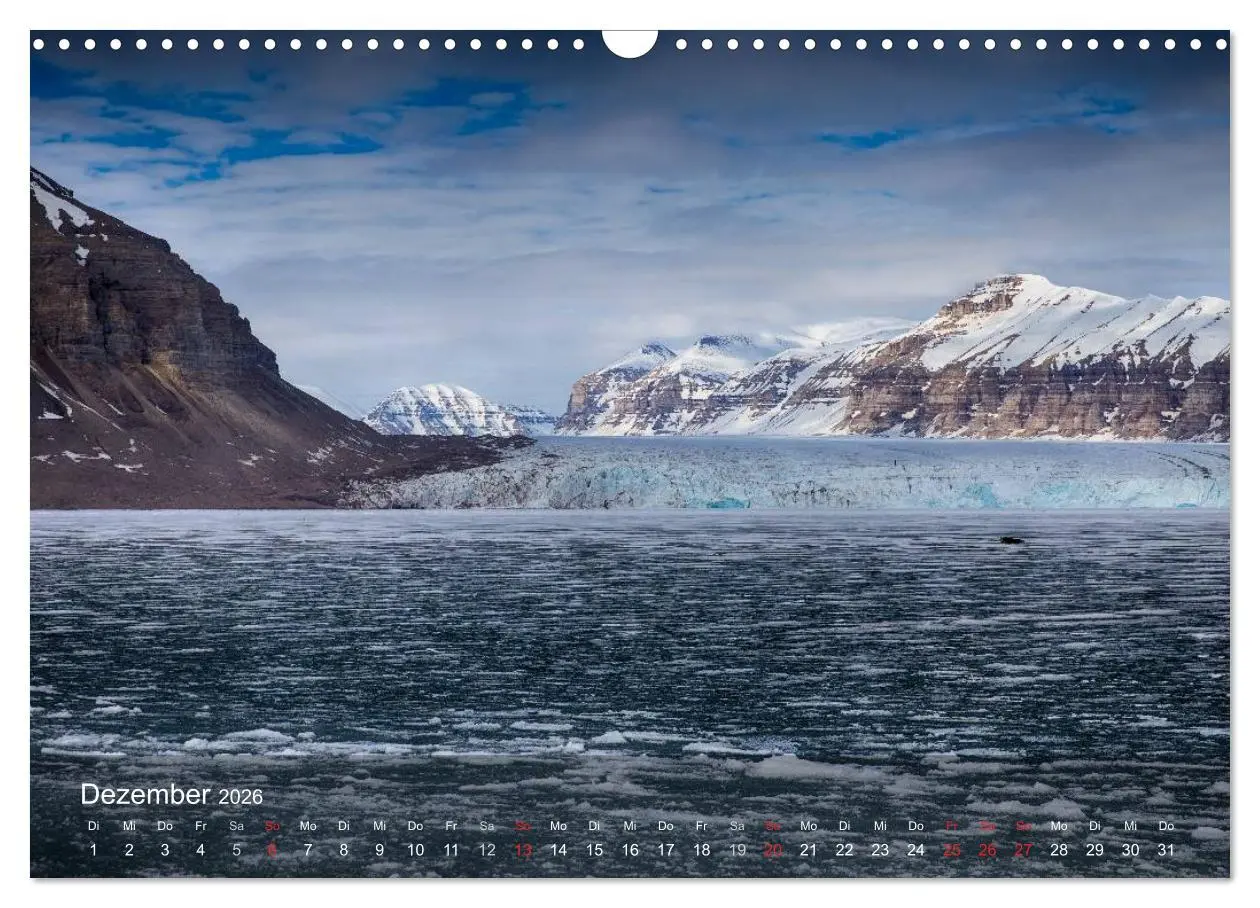This screenshot has height=908, width=1260.
Task: Select date 1 in the calendar strip
Action: click(x=93, y=850)
